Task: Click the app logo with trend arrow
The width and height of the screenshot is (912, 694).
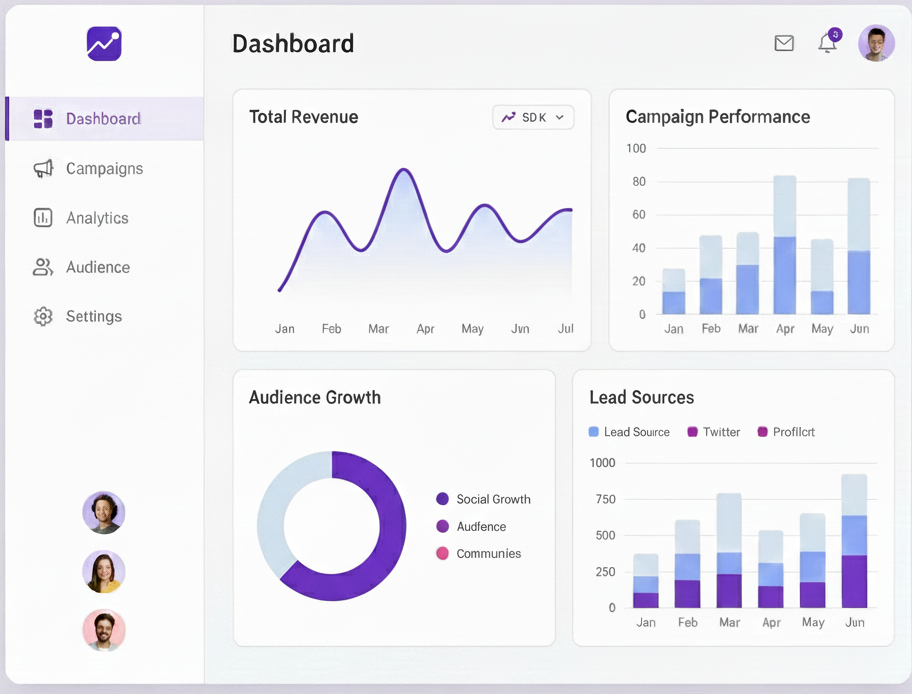Action: point(104,43)
